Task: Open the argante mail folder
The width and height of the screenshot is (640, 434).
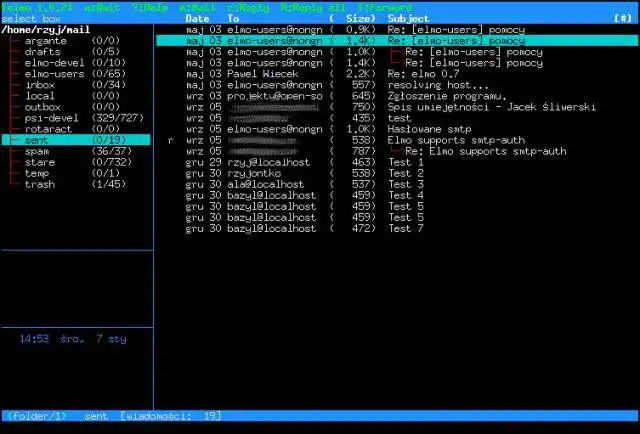Action: click(73, 40)
